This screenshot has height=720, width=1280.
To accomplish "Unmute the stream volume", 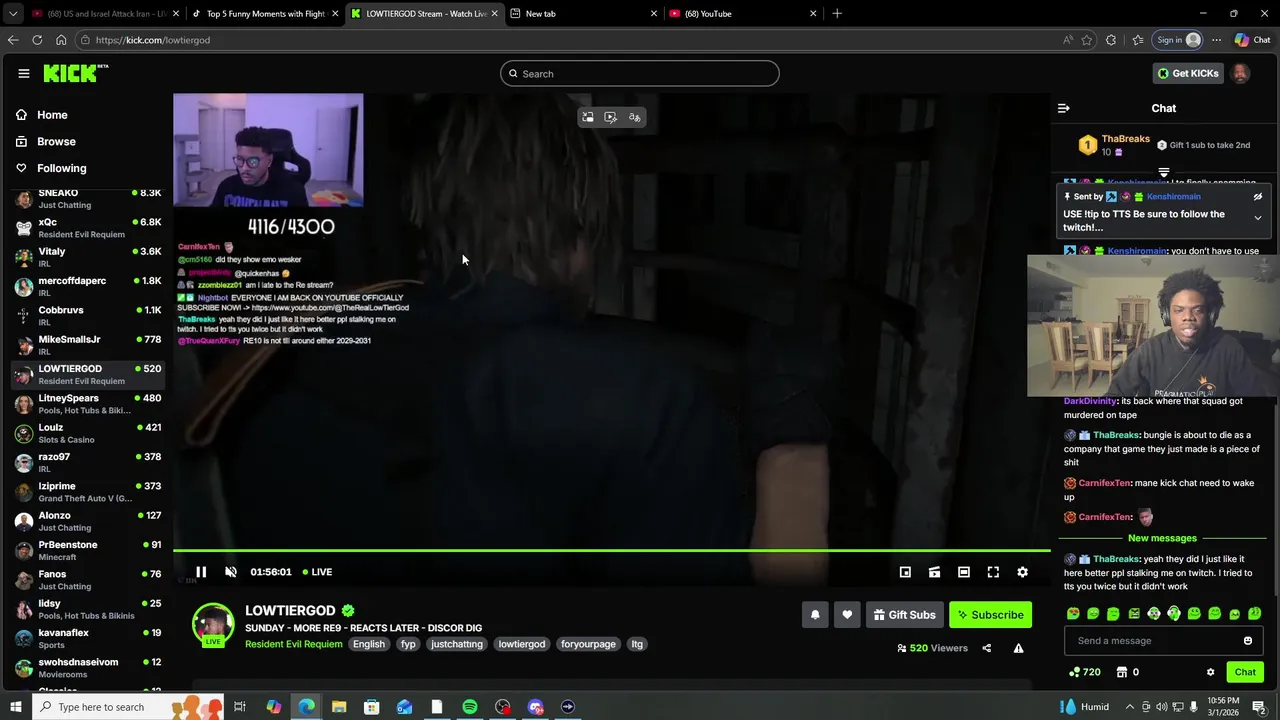I will (x=231, y=572).
